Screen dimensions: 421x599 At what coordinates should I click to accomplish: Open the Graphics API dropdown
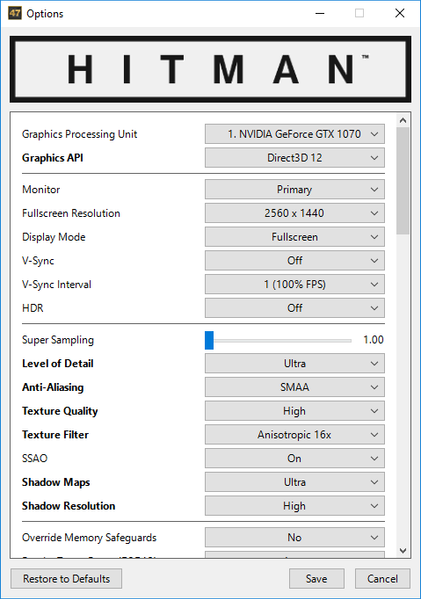pos(295,158)
